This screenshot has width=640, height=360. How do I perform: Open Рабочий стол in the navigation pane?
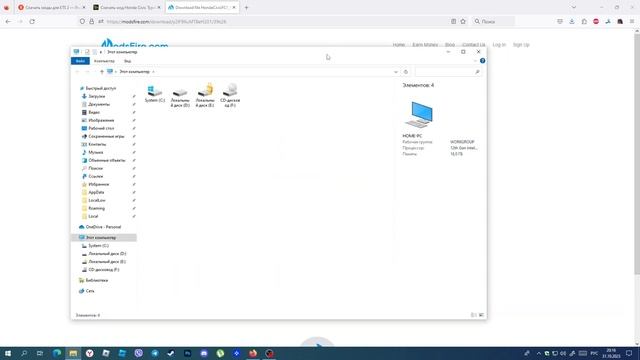coord(100,128)
